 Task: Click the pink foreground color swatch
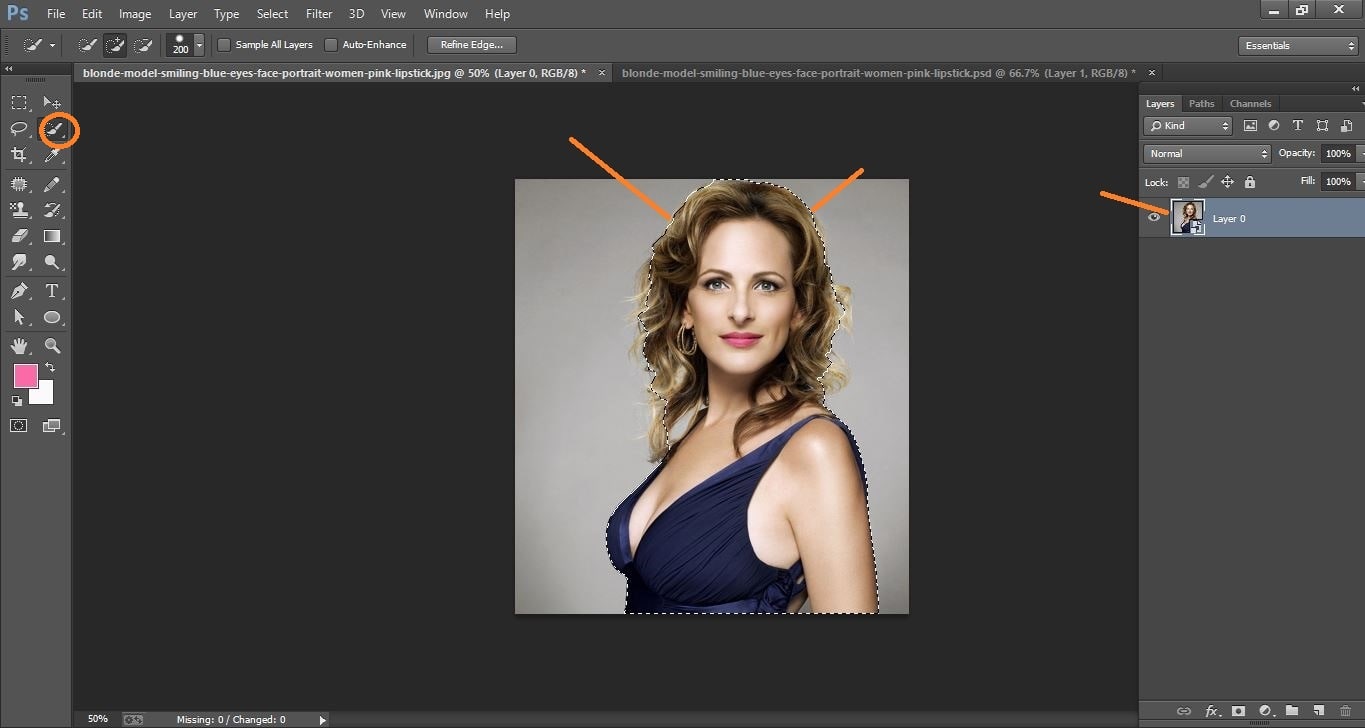click(x=26, y=376)
